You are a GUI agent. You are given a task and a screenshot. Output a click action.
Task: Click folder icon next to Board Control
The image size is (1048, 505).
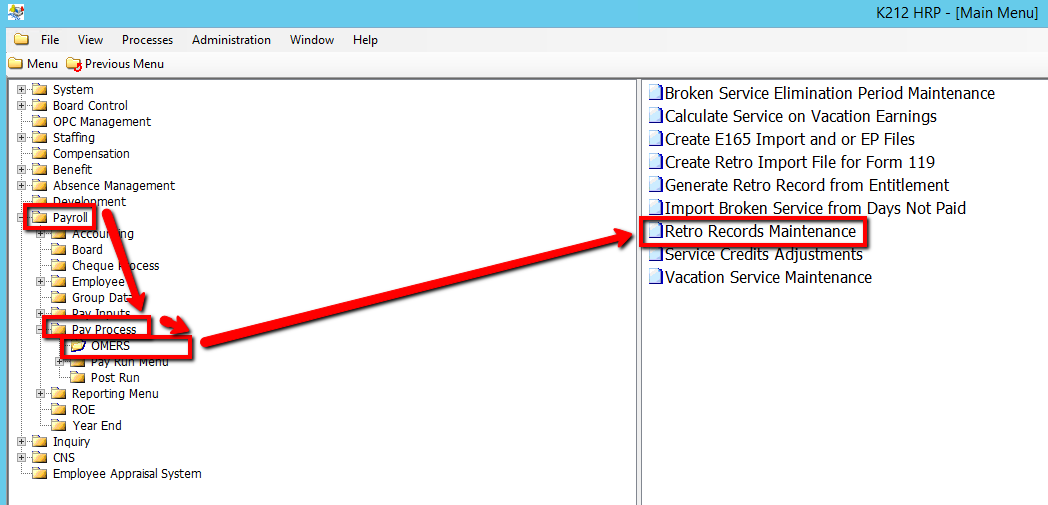coord(40,106)
